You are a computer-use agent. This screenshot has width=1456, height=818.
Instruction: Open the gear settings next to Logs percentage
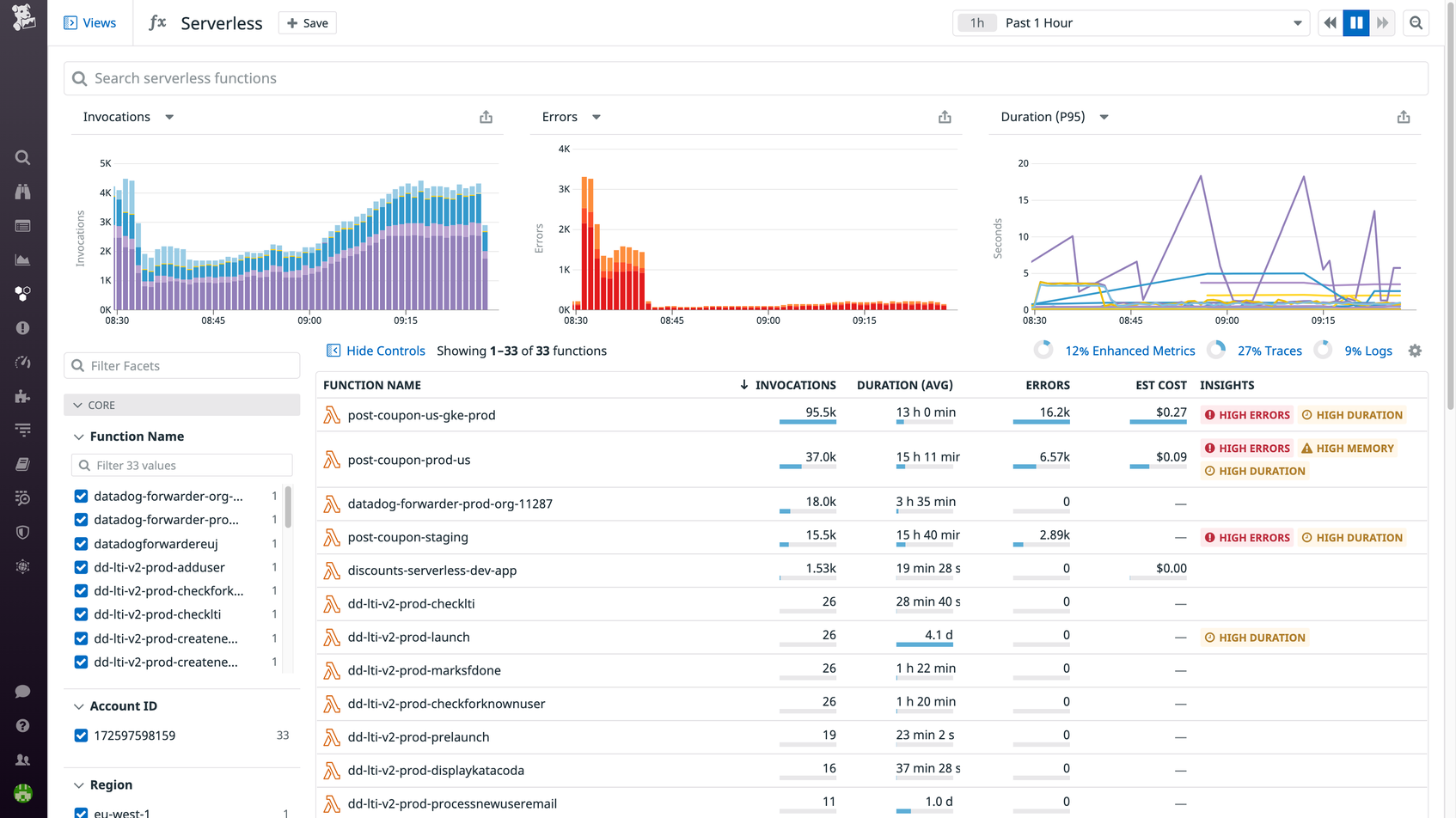(x=1415, y=351)
